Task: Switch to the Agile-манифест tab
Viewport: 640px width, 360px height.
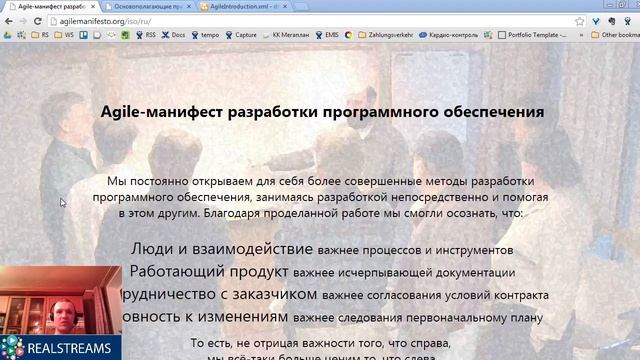Action: pos(52,7)
